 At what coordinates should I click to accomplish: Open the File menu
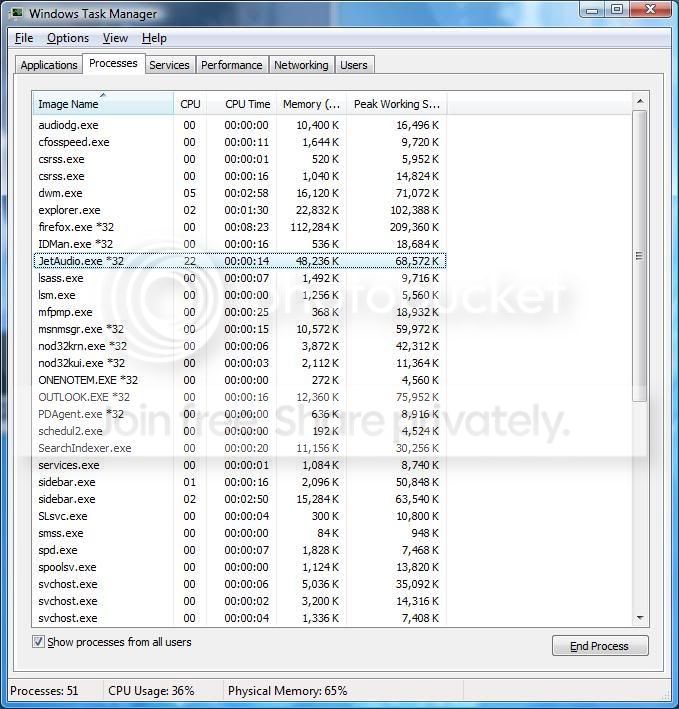point(24,38)
